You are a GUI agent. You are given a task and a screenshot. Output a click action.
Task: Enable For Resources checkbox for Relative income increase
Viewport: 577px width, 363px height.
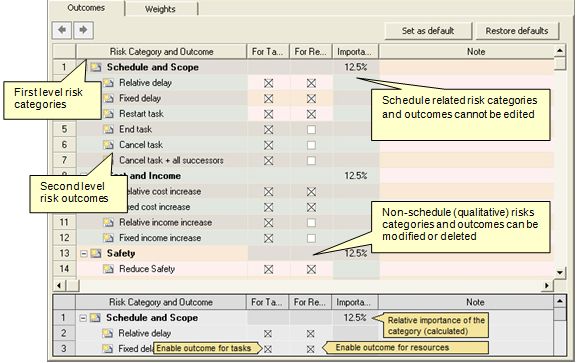pyautogui.click(x=311, y=223)
